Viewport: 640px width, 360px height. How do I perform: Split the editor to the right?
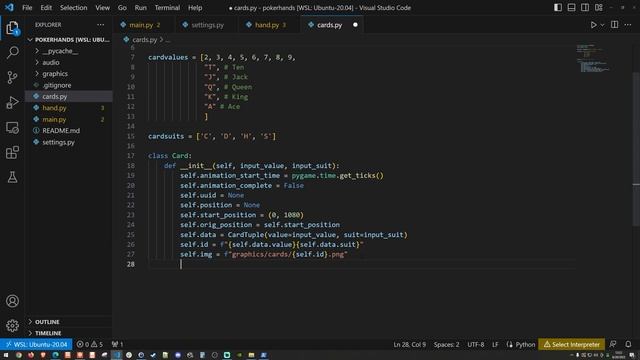point(614,25)
